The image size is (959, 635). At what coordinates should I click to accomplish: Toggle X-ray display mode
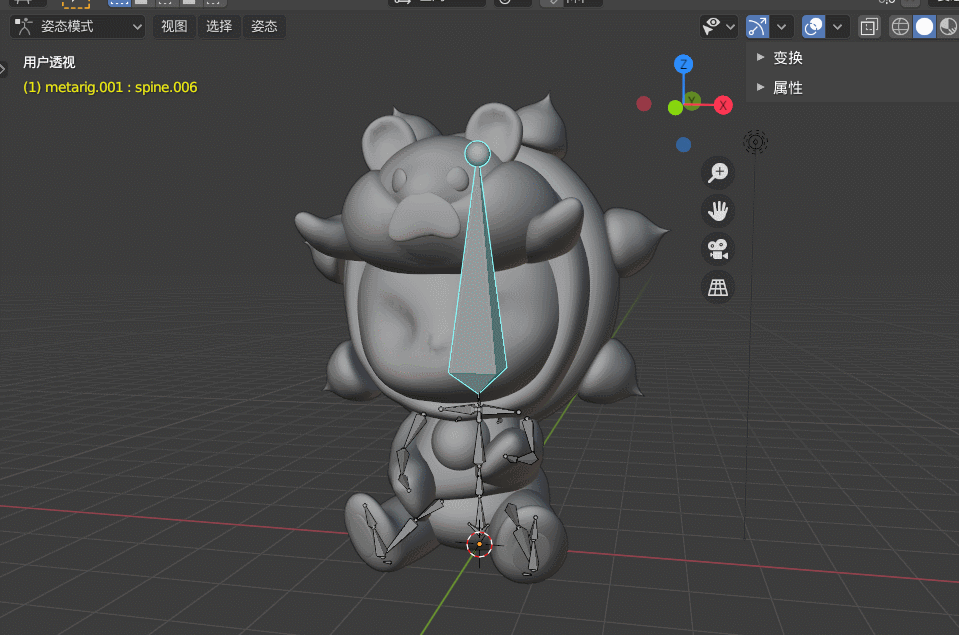tap(869, 26)
